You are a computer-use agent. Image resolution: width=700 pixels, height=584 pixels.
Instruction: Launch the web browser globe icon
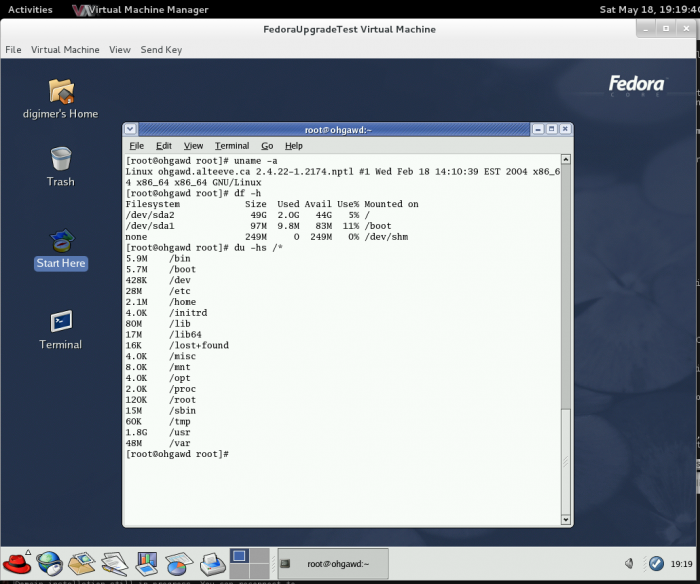click(x=50, y=563)
